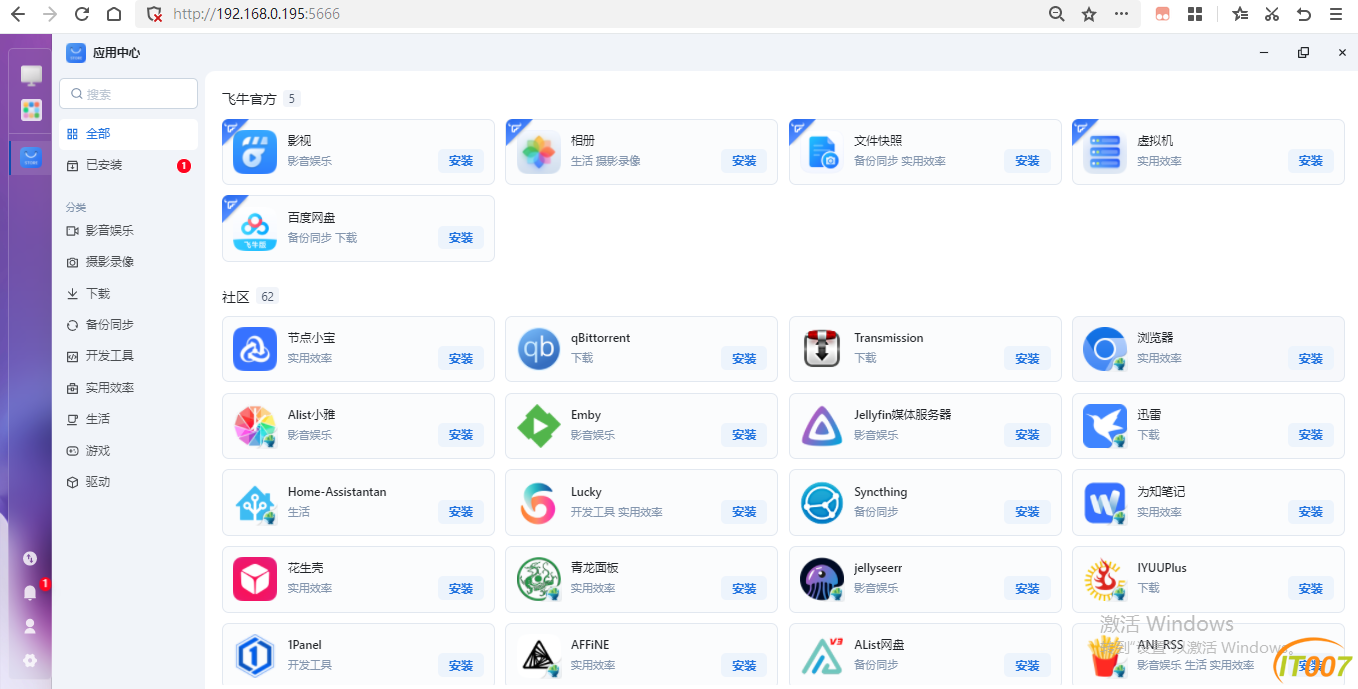Open the 迅雷 app icon
Image resolution: width=1358 pixels, height=689 pixels.
(1105, 426)
